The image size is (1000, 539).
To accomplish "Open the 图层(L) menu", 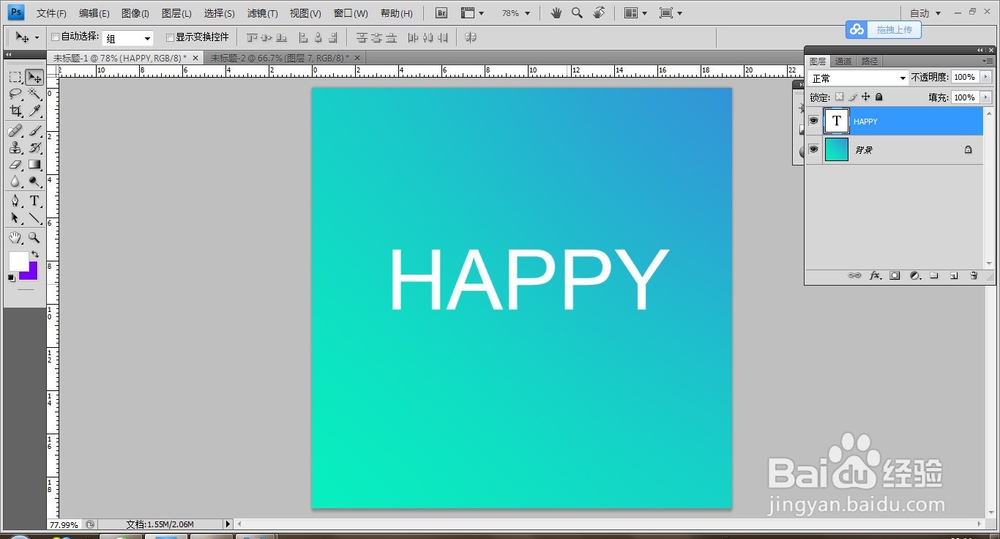I will click(176, 13).
